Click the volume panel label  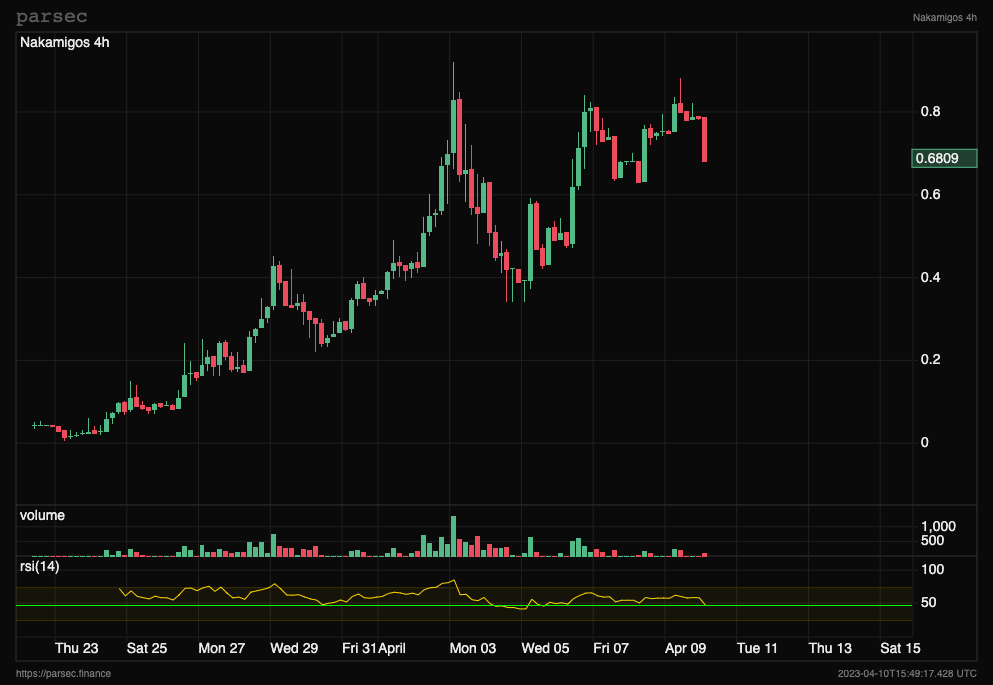coord(42,515)
